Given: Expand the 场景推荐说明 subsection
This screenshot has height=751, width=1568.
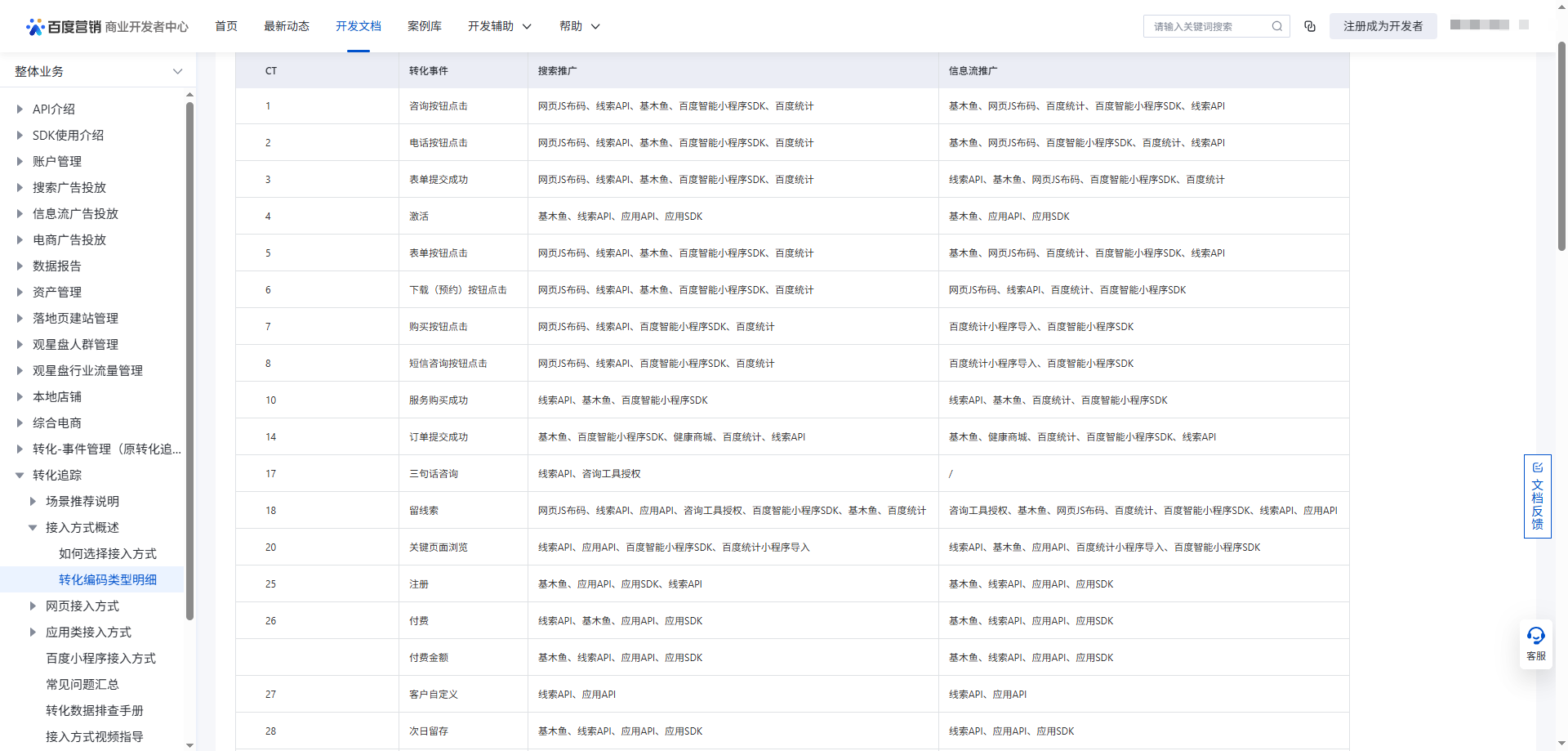Looking at the screenshot, I should [x=33, y=501].
